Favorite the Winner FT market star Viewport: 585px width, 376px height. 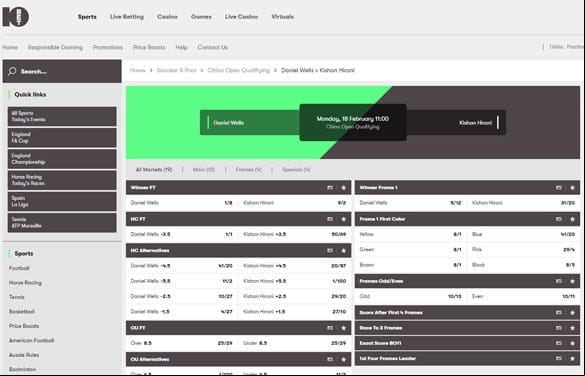pyautogui.click(x=344, y=188)
